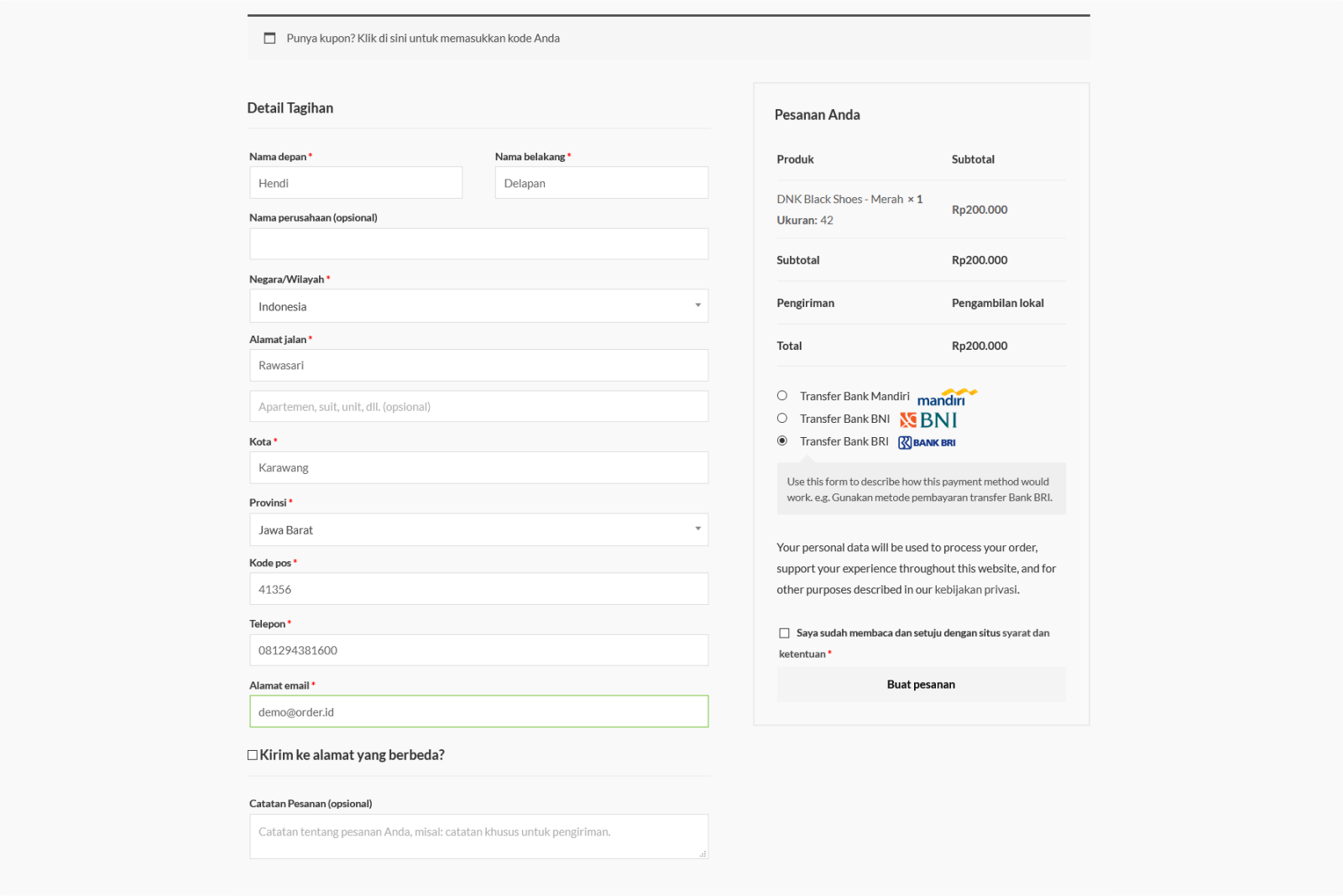The image size is (1343, 896).
Task: Open the Negara/Wilayah country dropdown
Action: [478, 306]
